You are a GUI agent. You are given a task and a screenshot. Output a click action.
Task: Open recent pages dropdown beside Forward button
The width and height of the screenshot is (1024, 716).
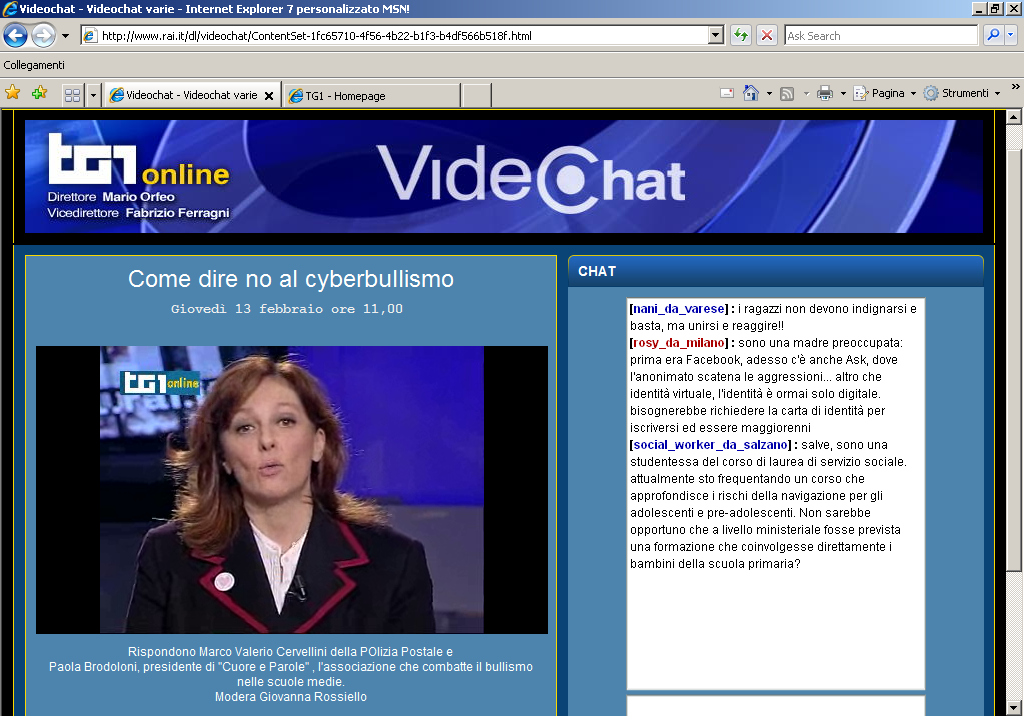click(x=65, y=36)
